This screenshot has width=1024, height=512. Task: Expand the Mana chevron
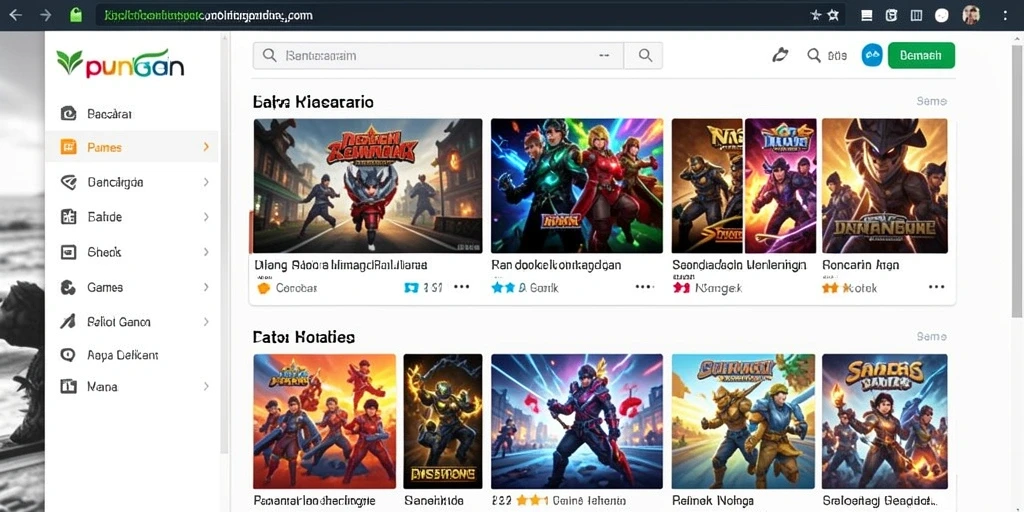(206, 387)
